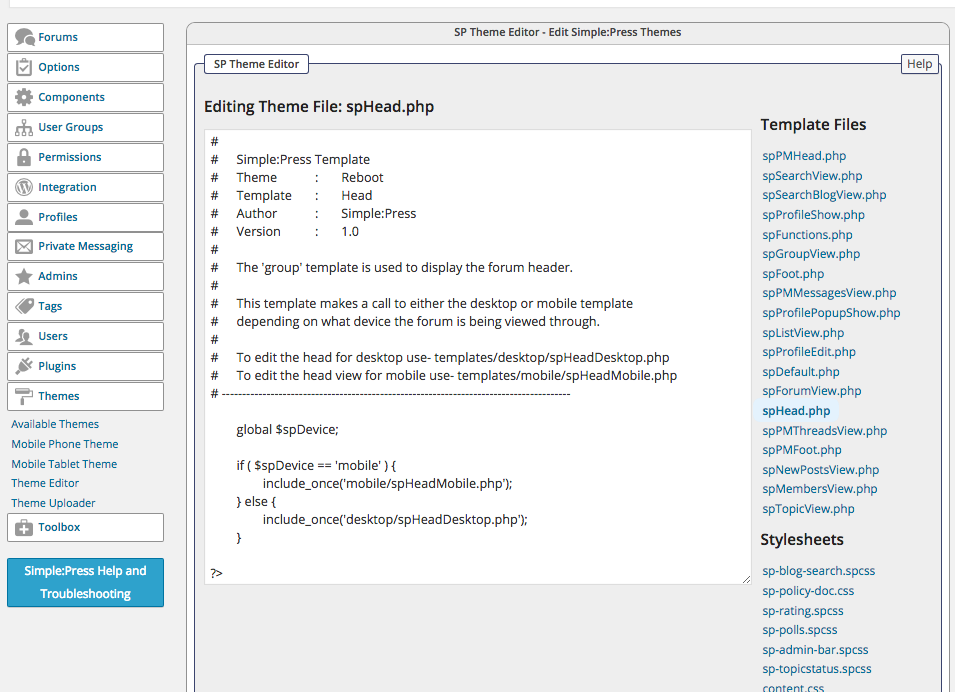Open spSearchBlogView.php template file

[824, 195]
